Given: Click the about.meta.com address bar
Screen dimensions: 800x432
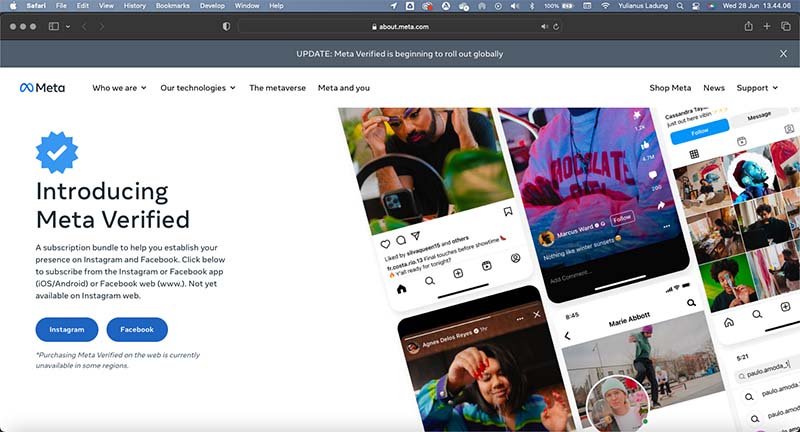Looking at the screenshot, I should point(399,26).
